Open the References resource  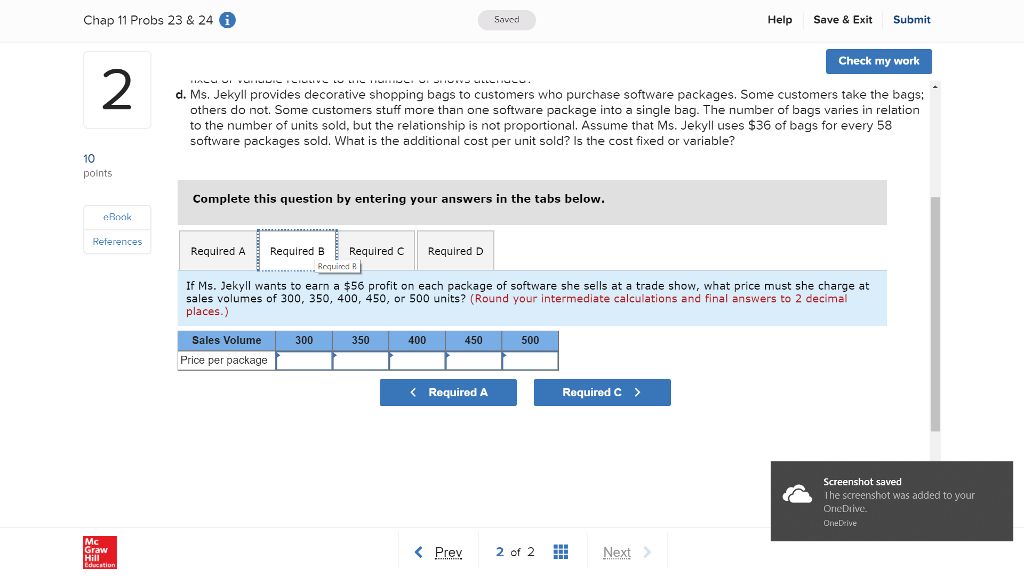coord(117,240)
